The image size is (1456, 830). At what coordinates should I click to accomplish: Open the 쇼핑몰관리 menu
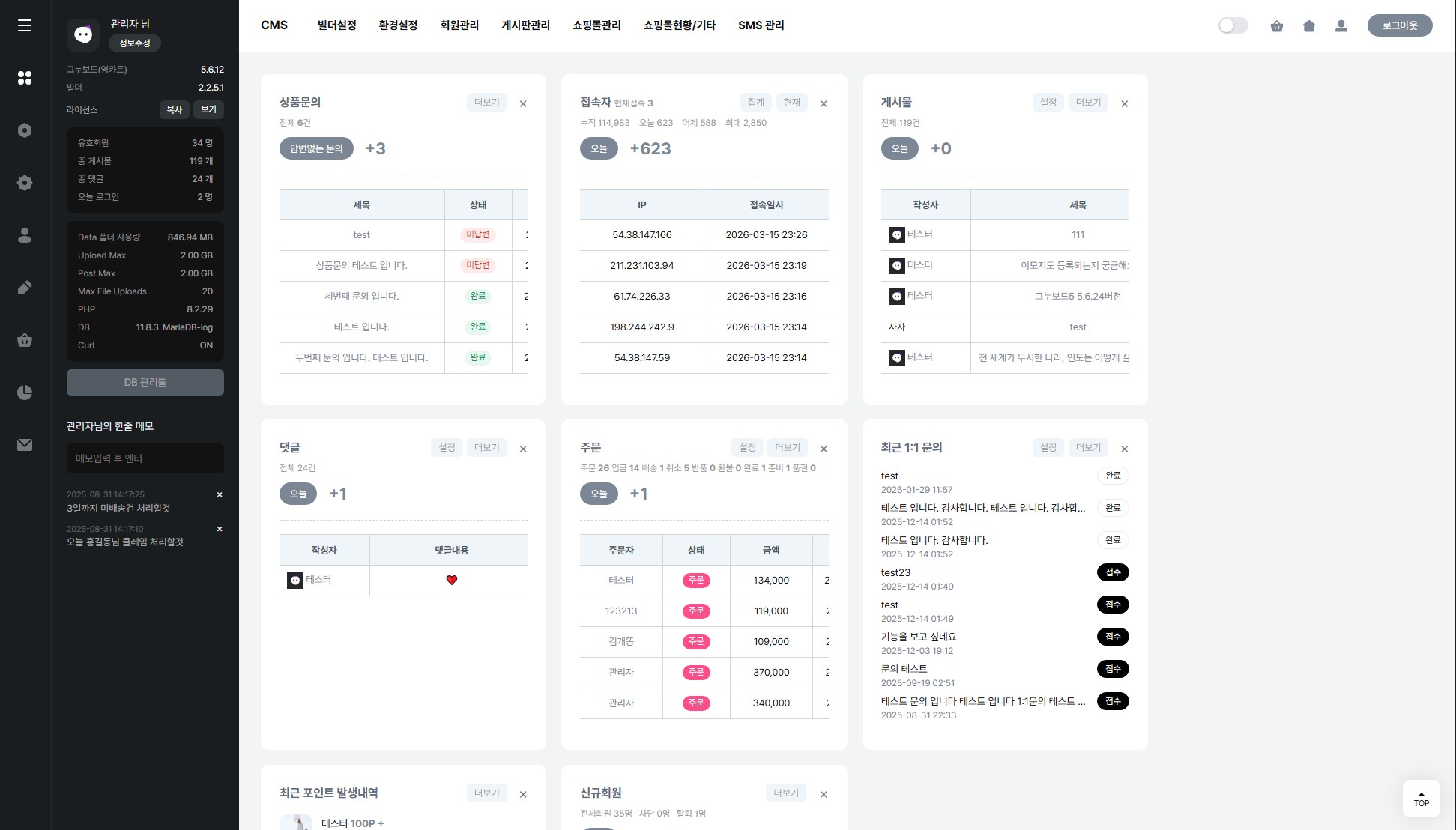(596, 25)
